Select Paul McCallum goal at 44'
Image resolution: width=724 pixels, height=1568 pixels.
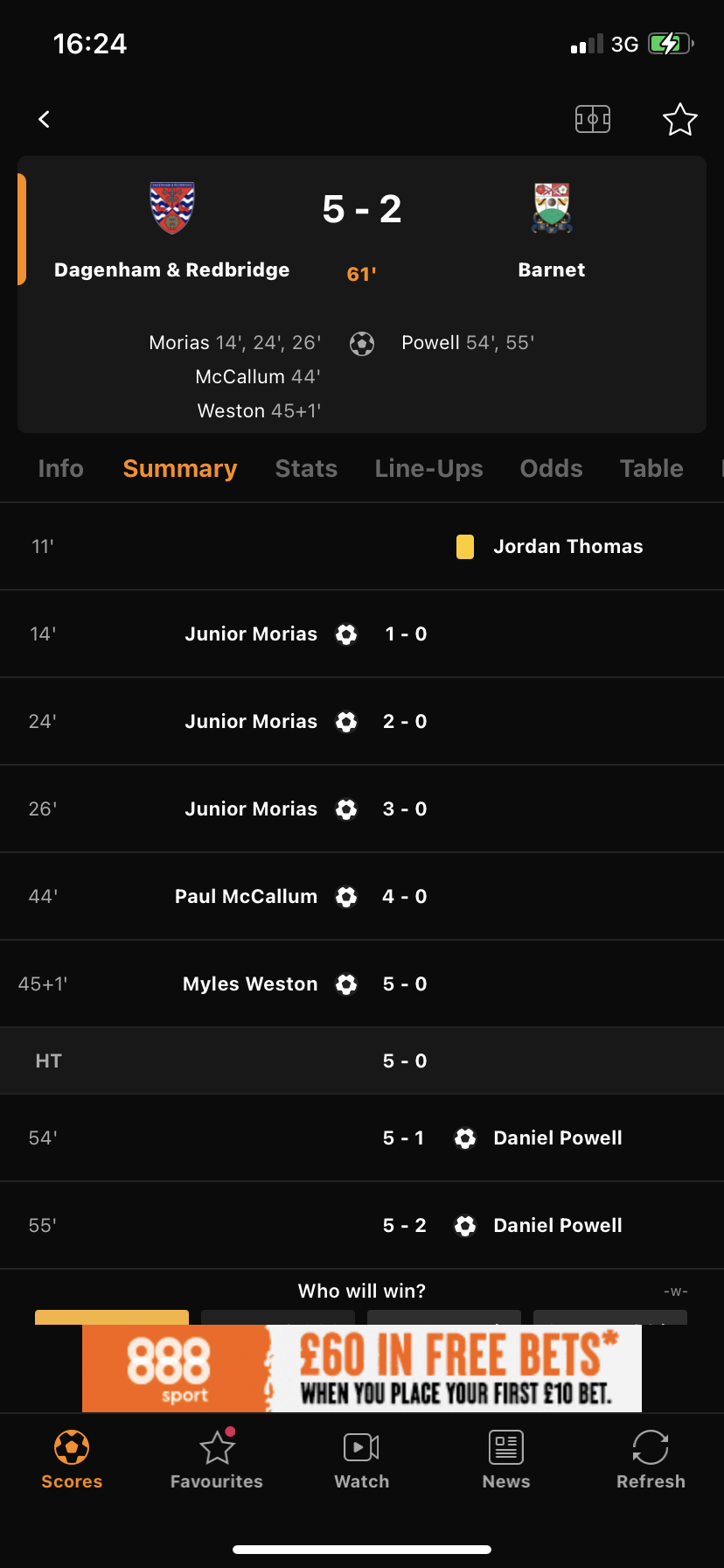click(x=246, y=897)
